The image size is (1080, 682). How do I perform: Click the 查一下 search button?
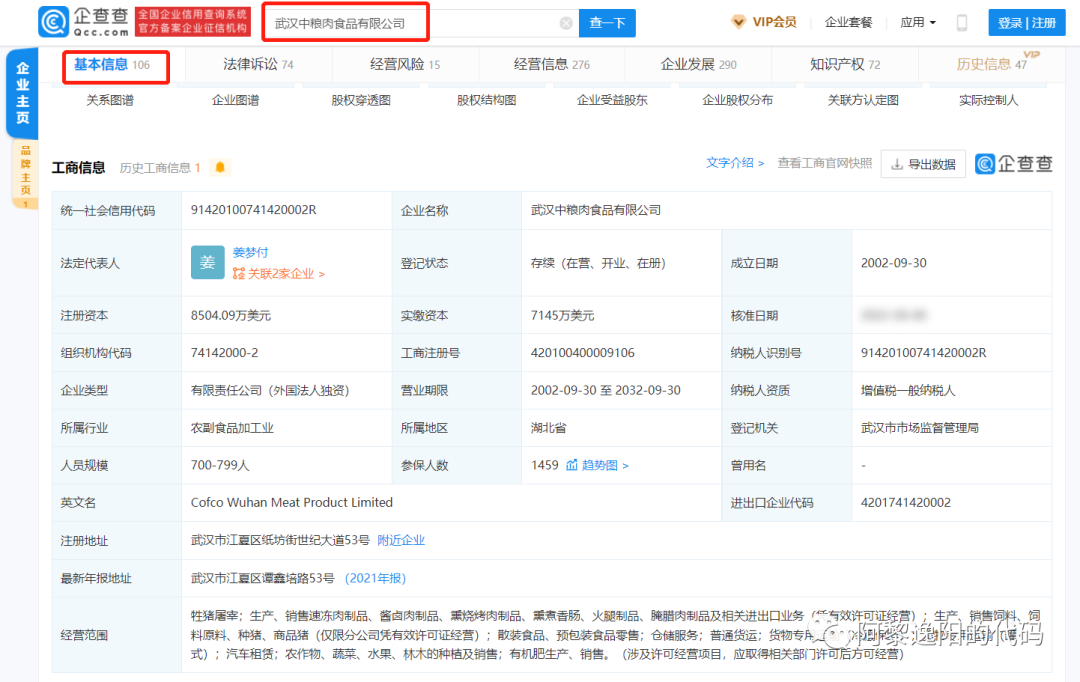coord(607,23)
